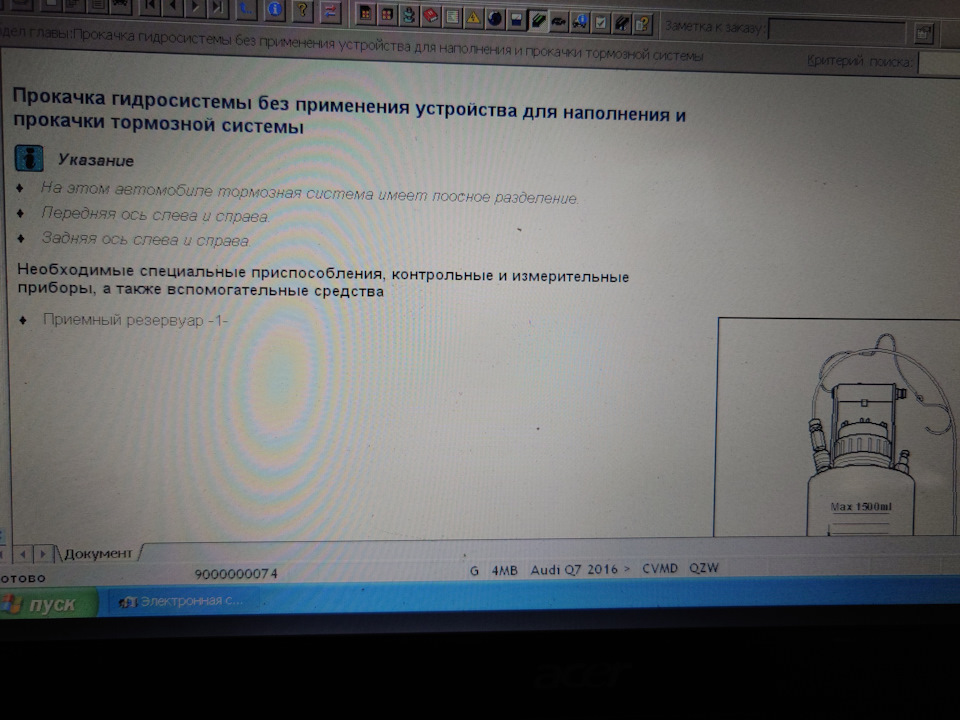Screen dimensions: 960x720
Task: Click the Заметка к заказу input field
Action: [836, 30]
